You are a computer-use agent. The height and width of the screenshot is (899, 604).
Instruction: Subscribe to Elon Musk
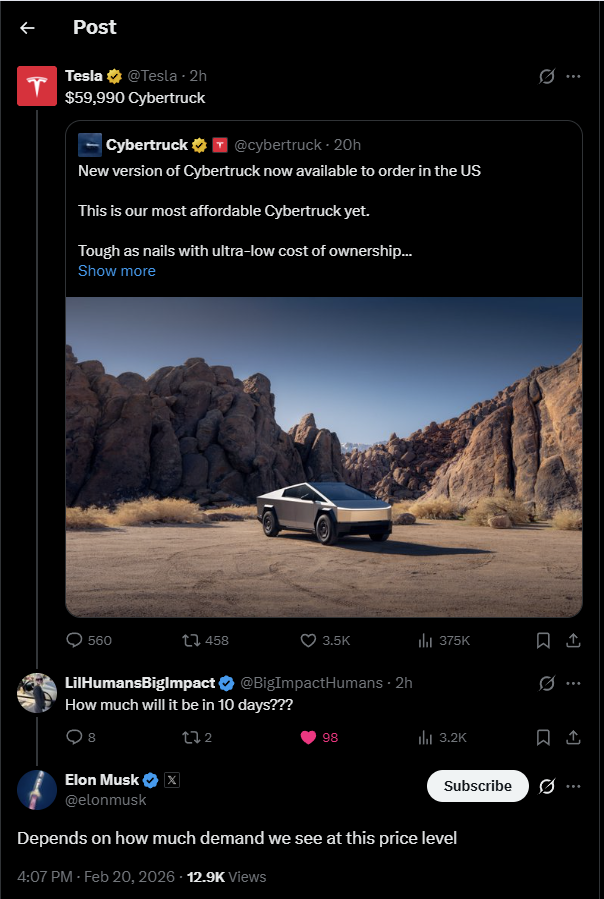(477, 786)
